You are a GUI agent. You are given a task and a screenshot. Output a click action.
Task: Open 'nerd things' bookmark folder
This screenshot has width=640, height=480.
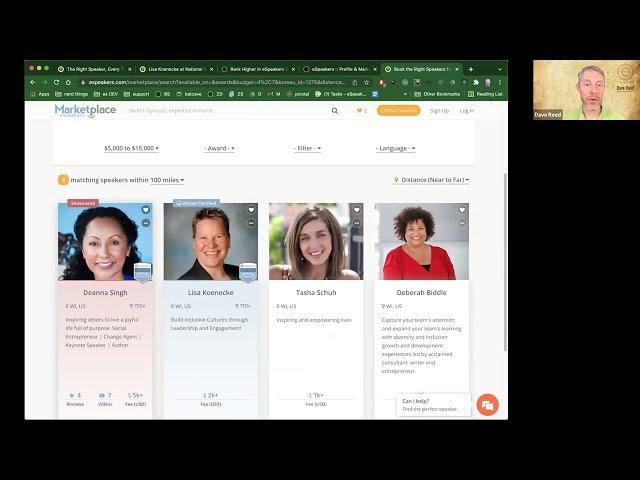click(72, 94)
